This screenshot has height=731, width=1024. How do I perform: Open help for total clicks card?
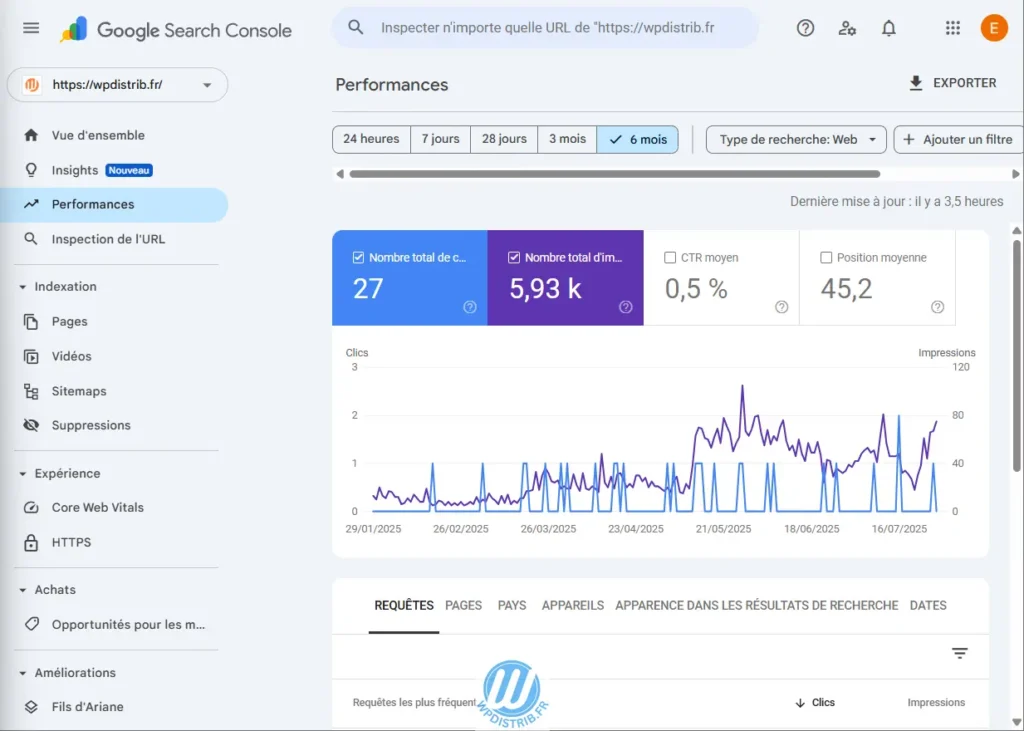(x=470, y=307)
